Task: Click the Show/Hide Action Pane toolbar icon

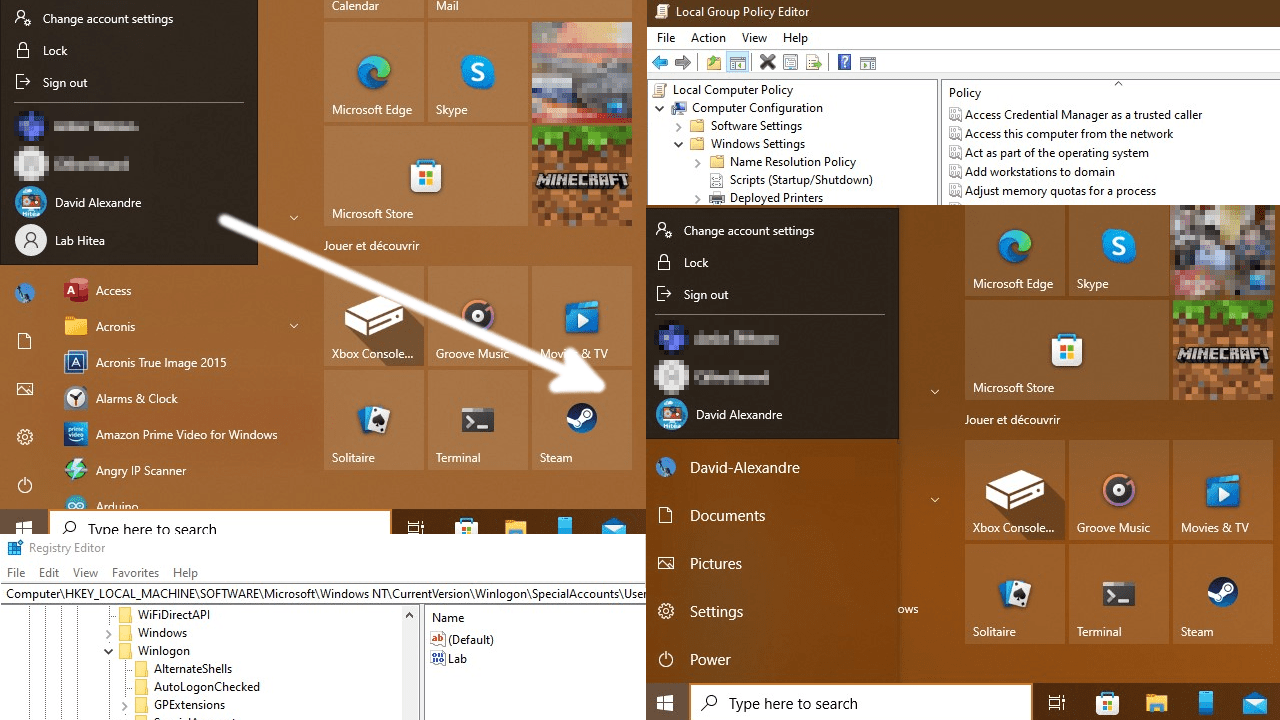Action: [868, 63]
